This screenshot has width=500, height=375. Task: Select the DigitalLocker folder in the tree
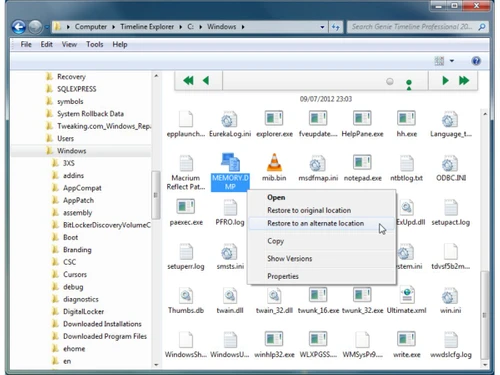83,311
